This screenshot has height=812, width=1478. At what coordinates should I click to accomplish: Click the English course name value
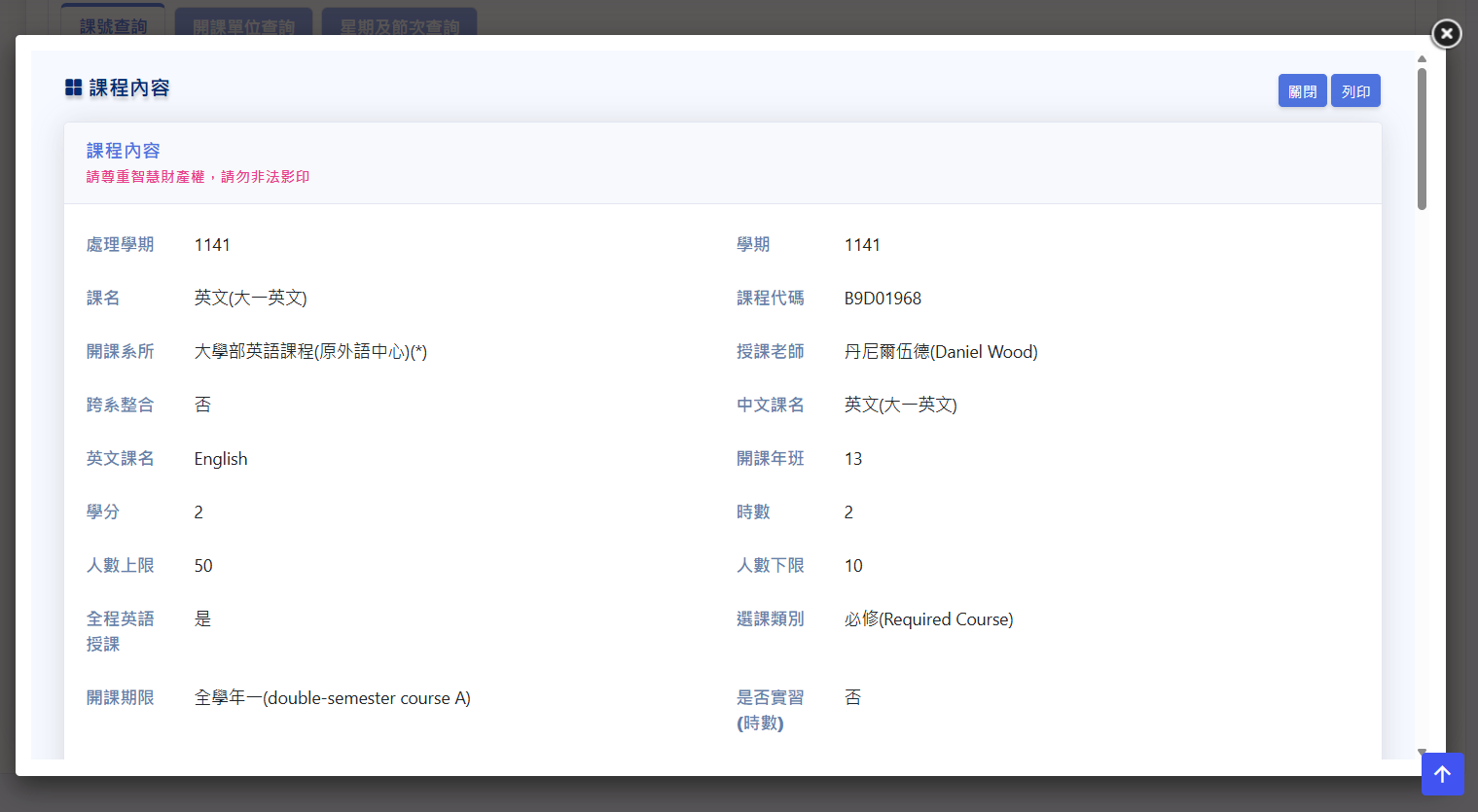point(221,459)
